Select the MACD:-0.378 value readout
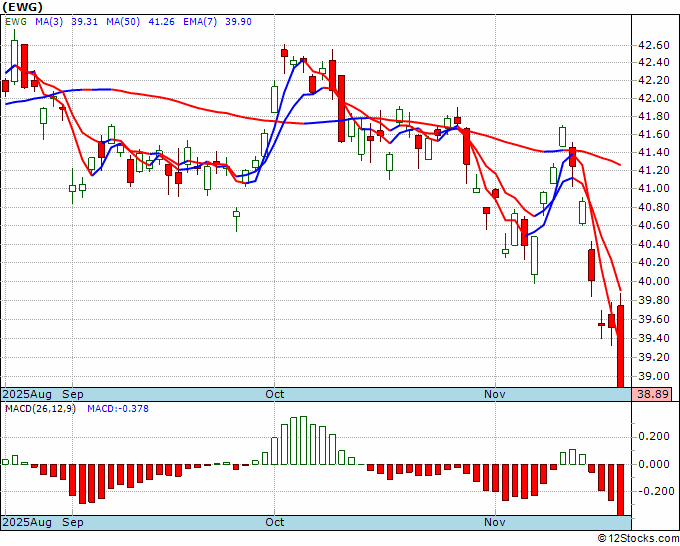Image resolution: width=680 pixels, height=546 pixels. click(118, 409)
